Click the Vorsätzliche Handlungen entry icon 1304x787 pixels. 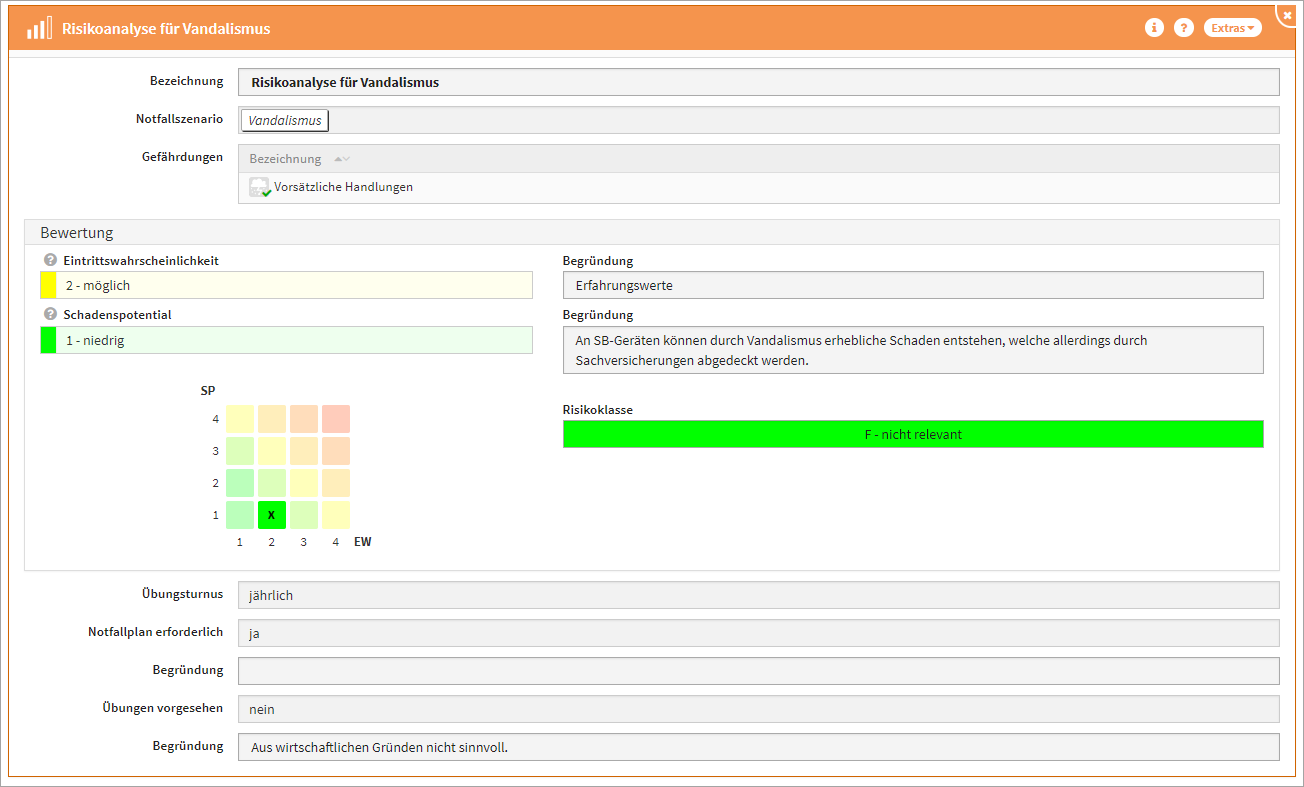tap(260, 187)
